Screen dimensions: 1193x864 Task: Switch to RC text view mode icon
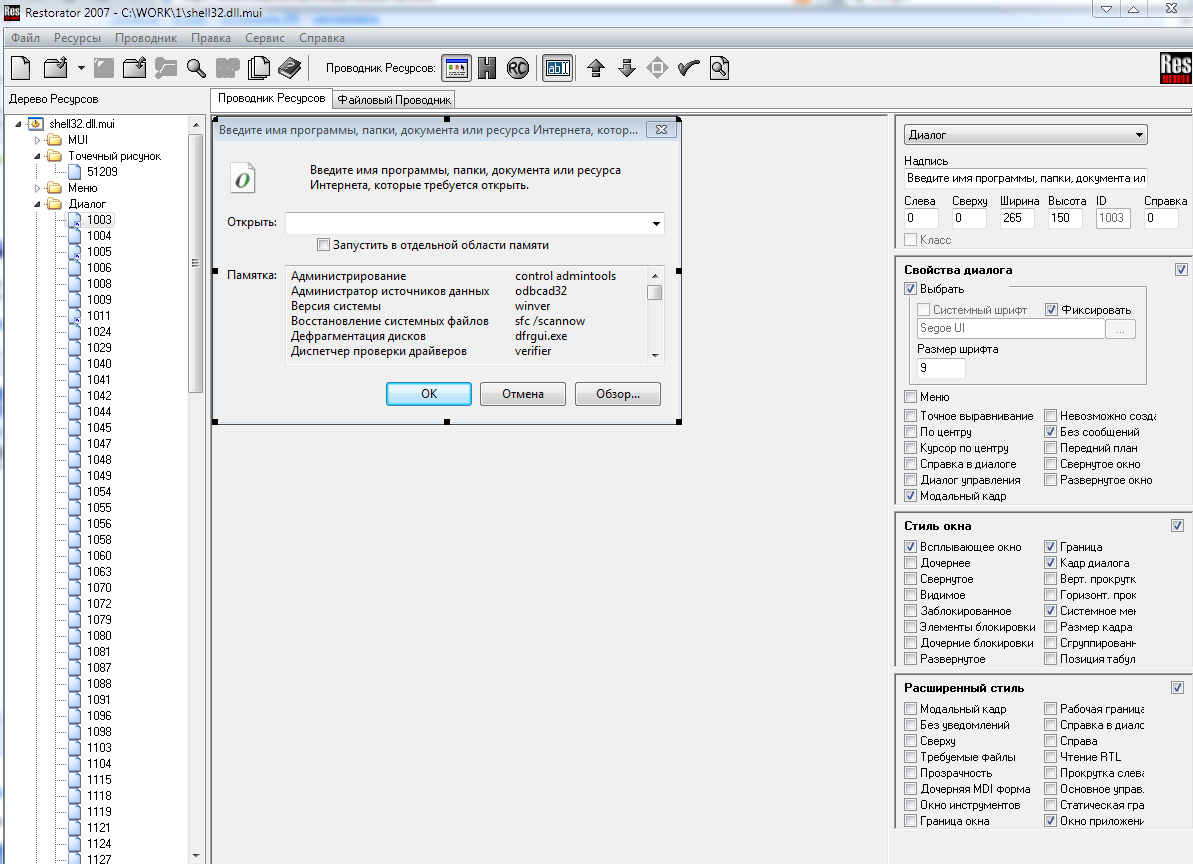point(518,68)
